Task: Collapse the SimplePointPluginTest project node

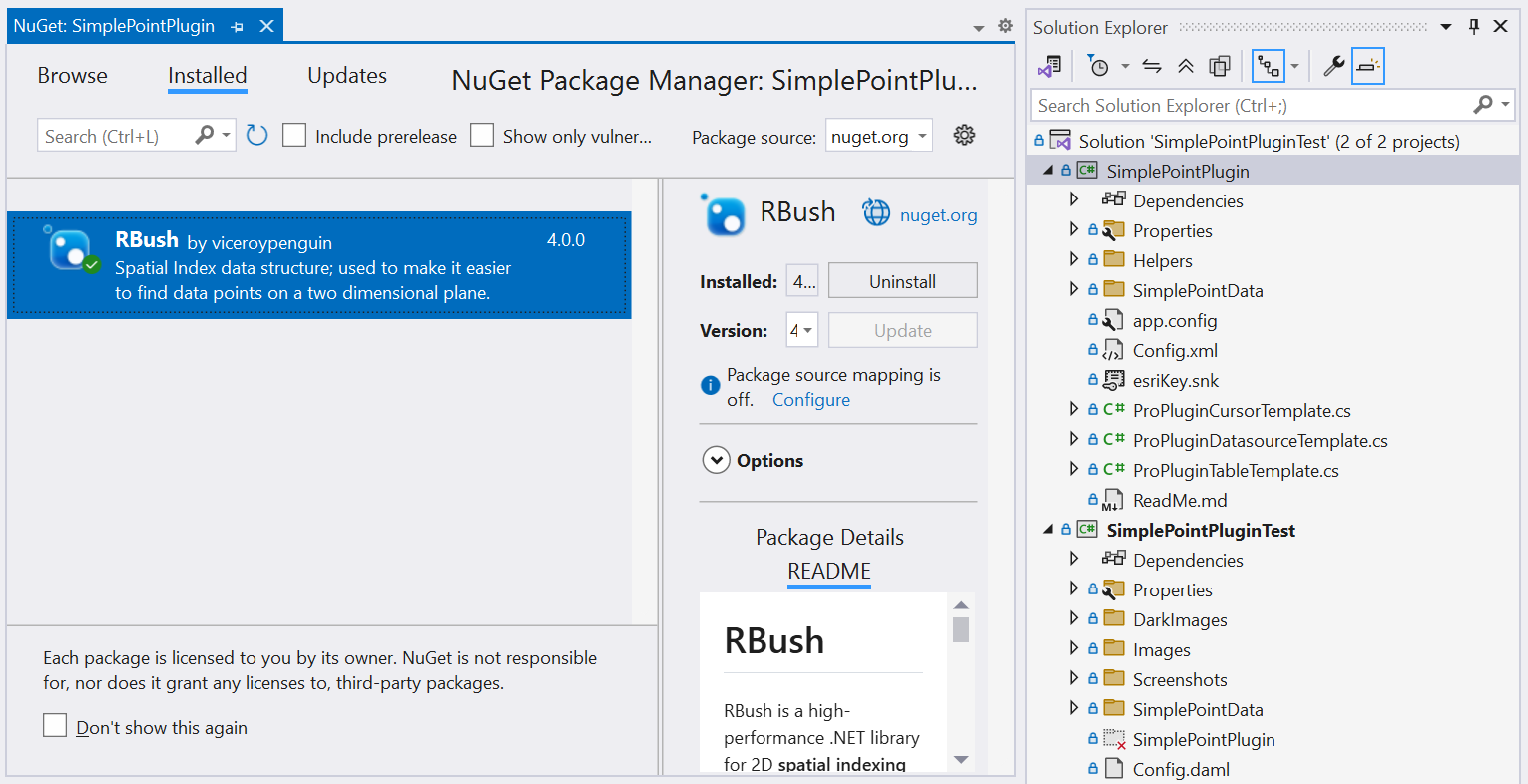Action: pyautogui.click(x=1048, y=530)
